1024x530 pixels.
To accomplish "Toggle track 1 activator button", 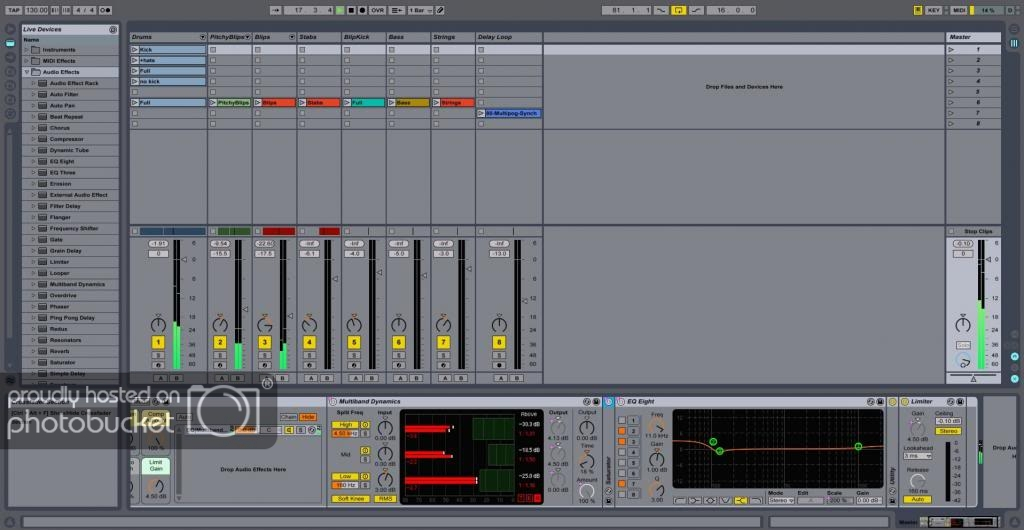I will tap(158, 343).
